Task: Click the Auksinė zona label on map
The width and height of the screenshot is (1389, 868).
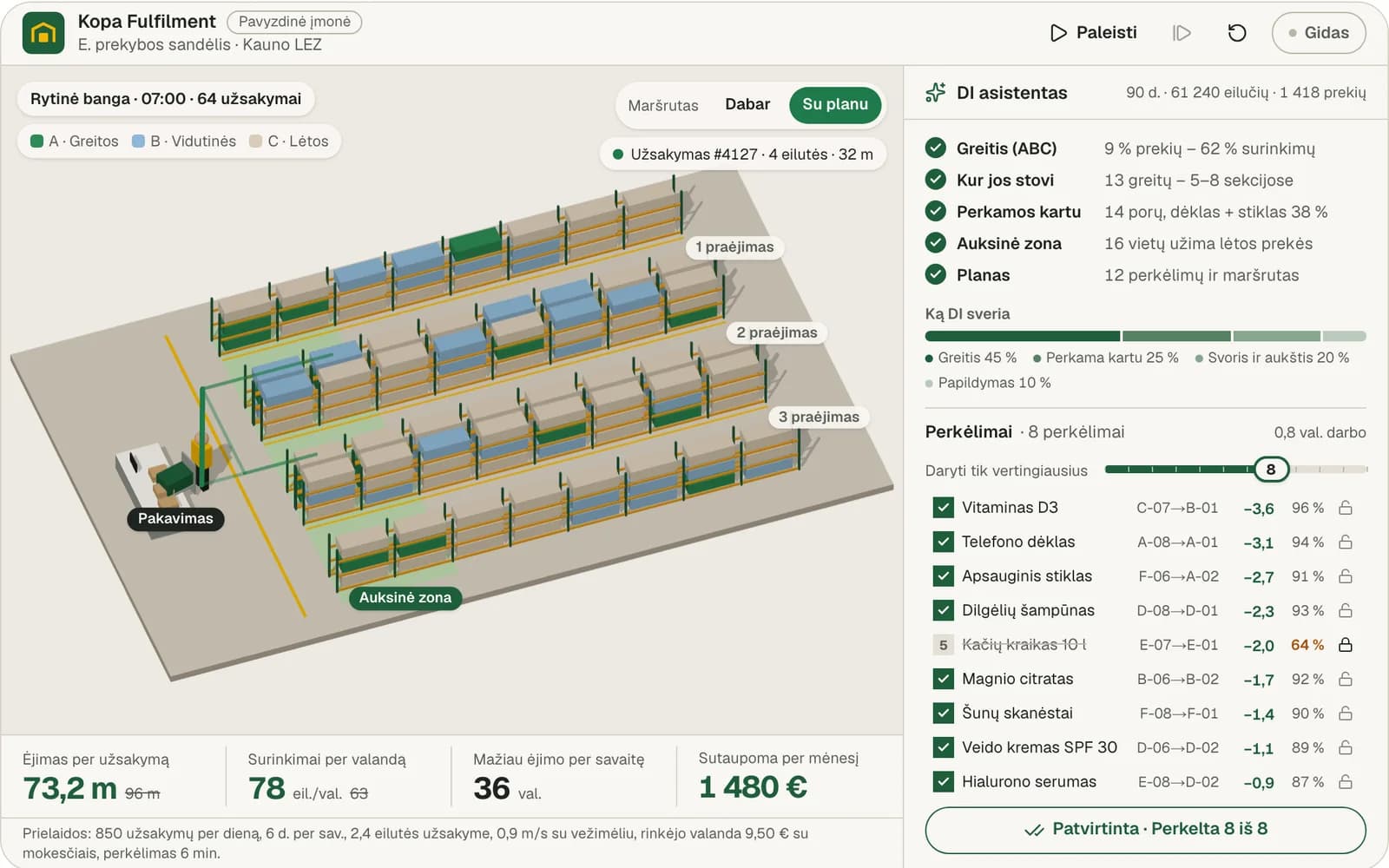Action: (x=405, y=597)
